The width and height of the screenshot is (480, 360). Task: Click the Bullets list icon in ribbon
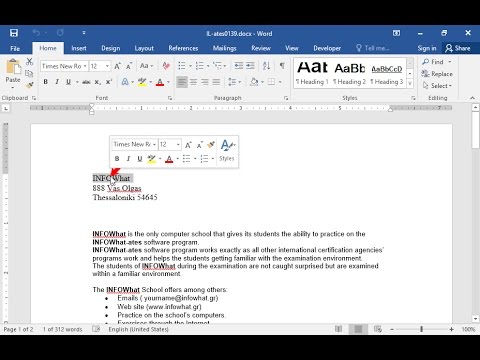click(x=182, y=66)
